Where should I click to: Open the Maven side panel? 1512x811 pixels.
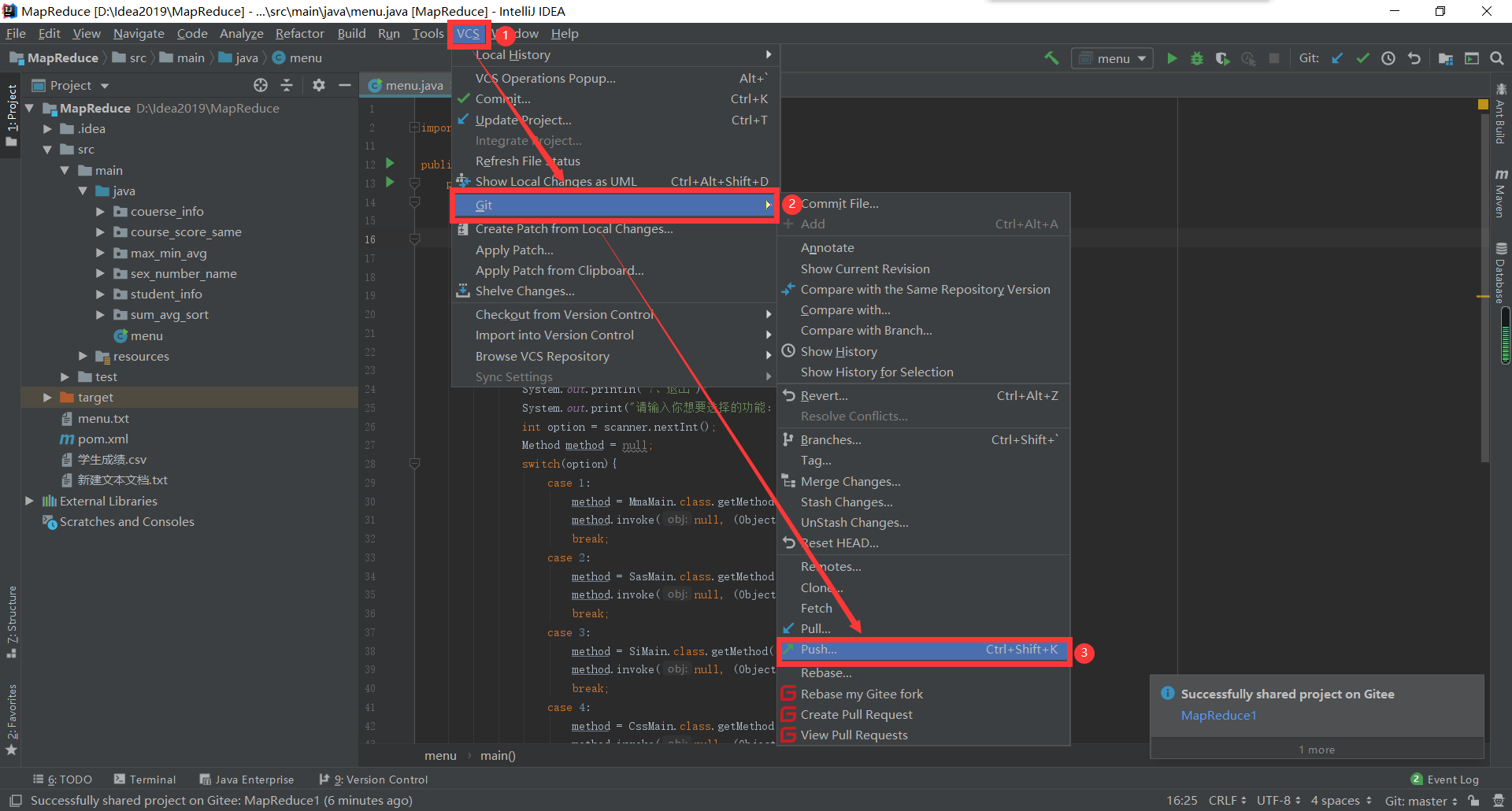coord(1501,194)
